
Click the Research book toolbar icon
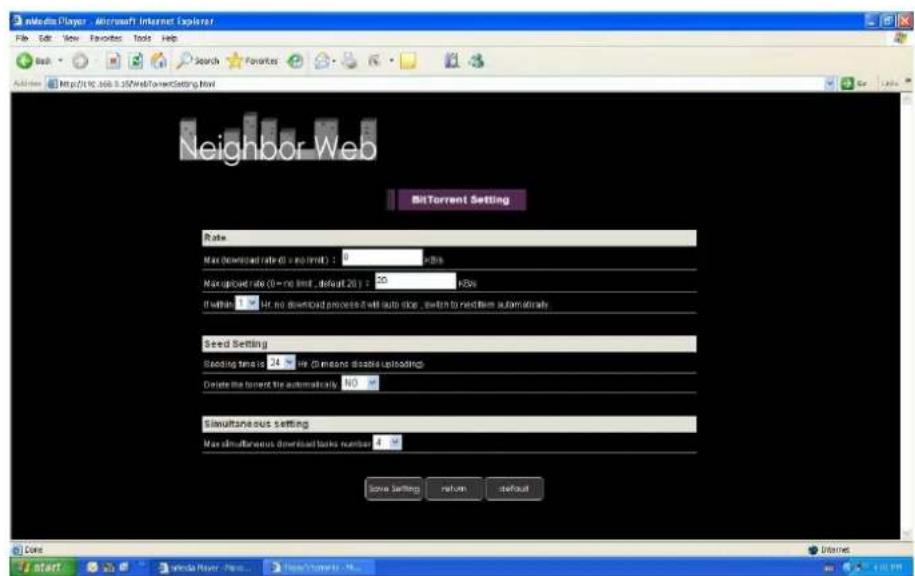coord(452,61)
